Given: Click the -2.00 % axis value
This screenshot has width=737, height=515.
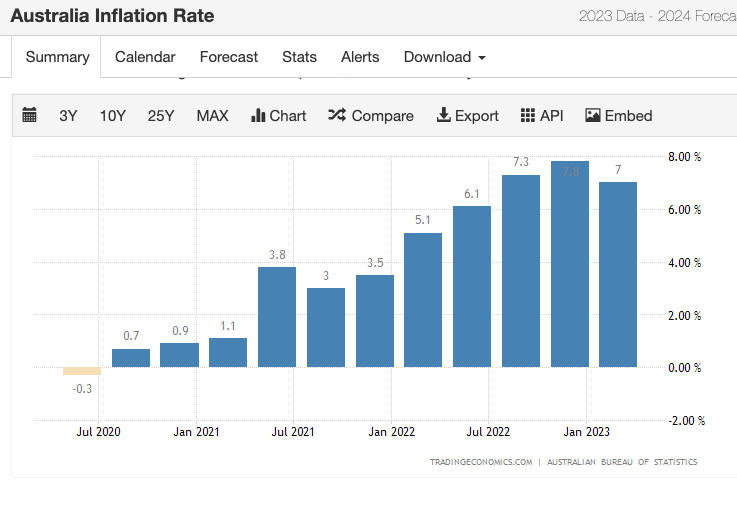Looking at the screenshot, I should (686, 421).
